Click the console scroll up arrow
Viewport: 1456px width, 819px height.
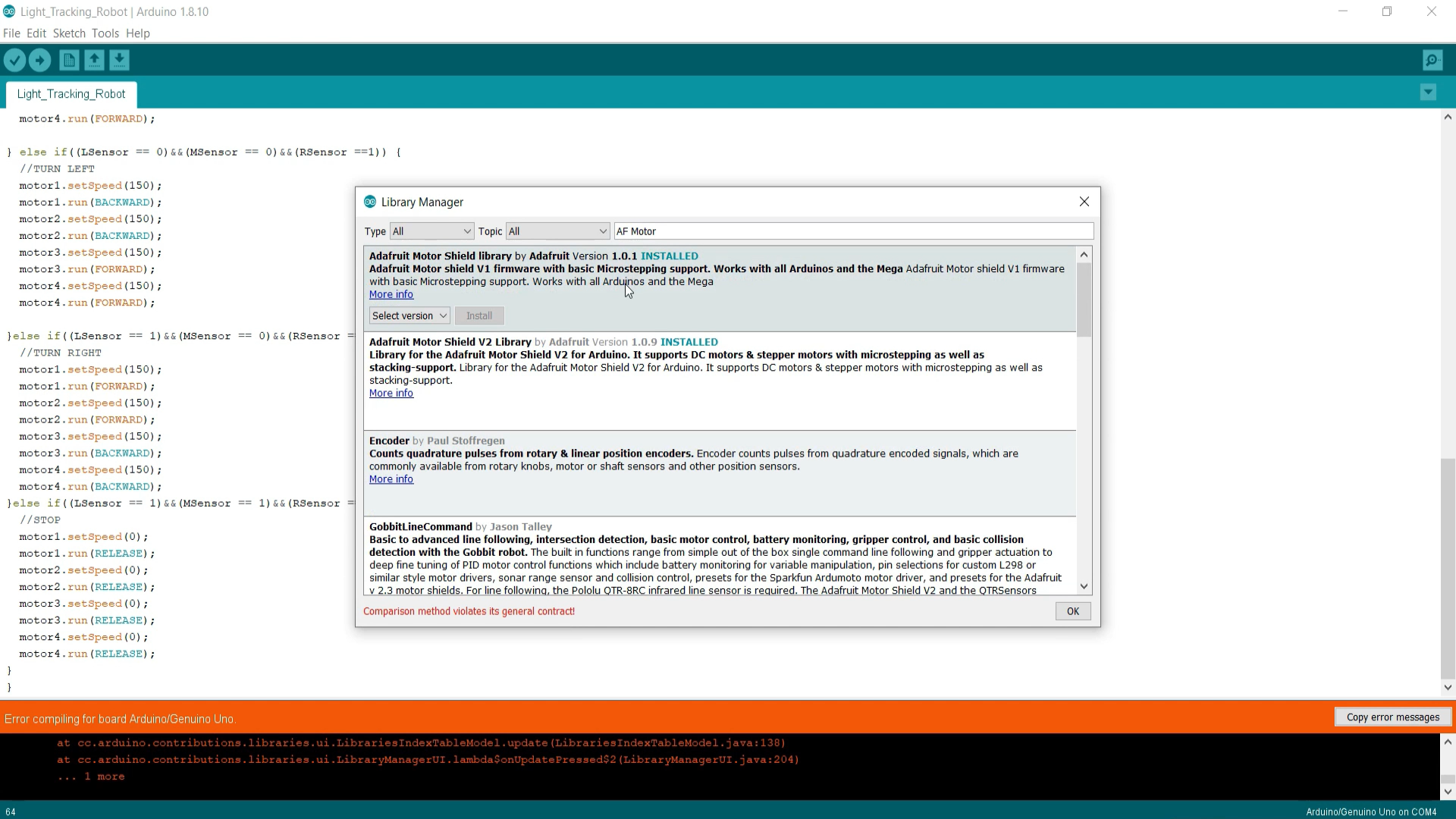click(x=1448, y=742)
